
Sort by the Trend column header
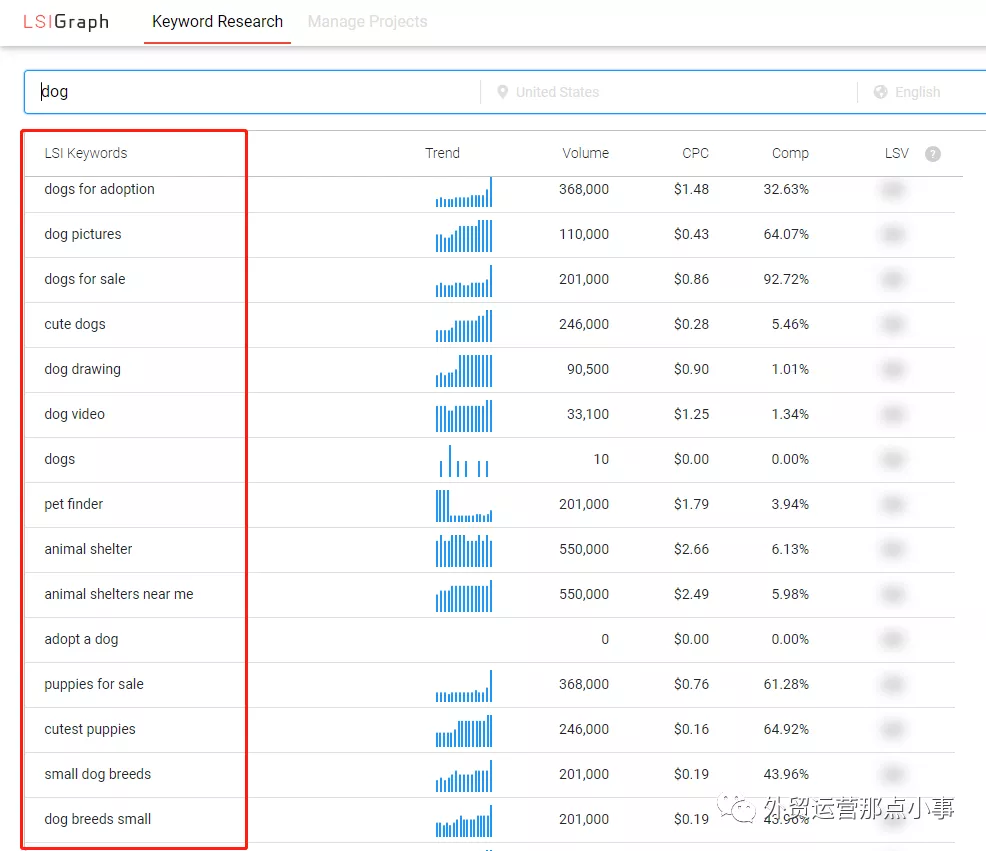point(442,154)
